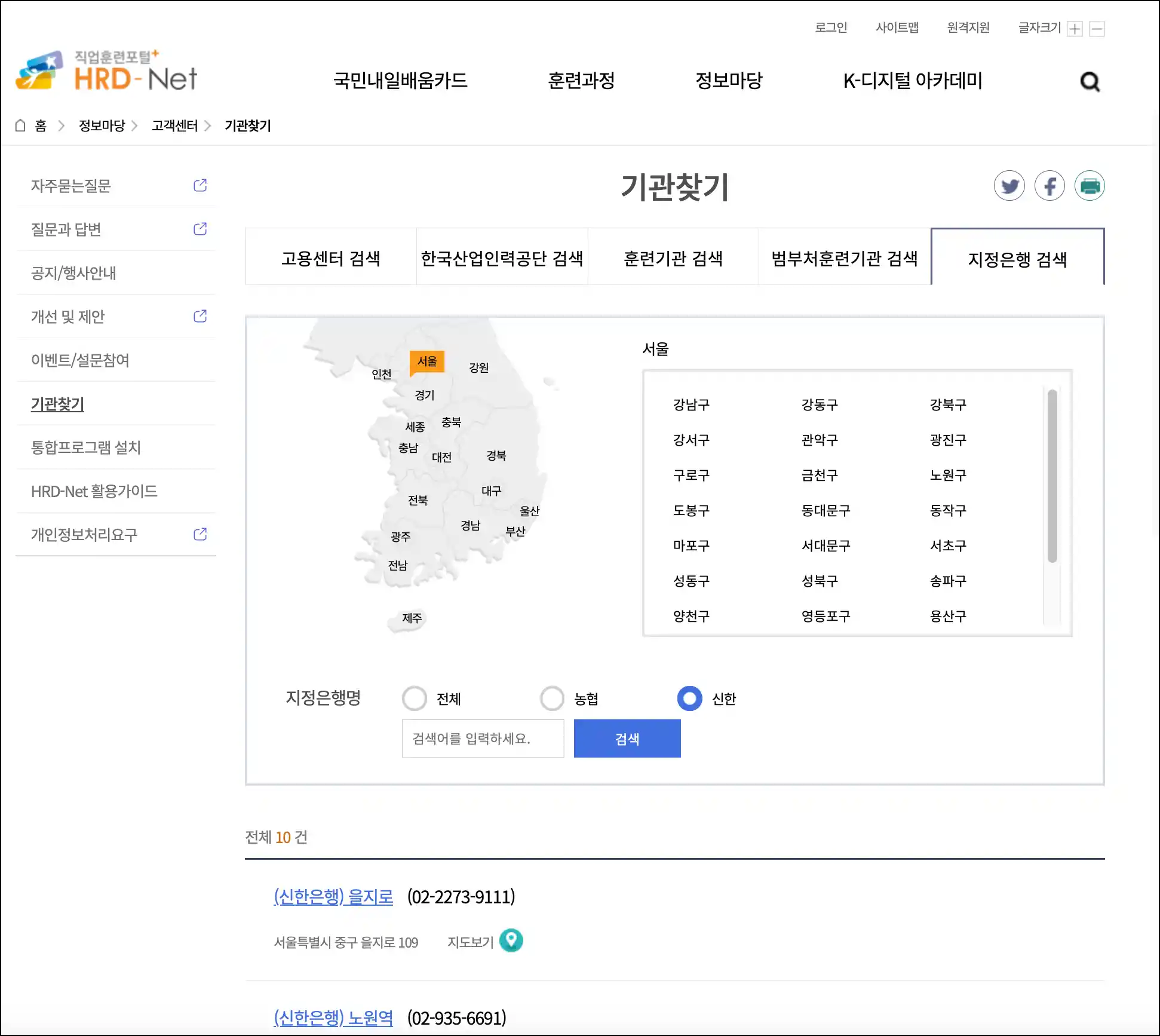
Task: Select 광주 region on map
Action: coord(401,537)
